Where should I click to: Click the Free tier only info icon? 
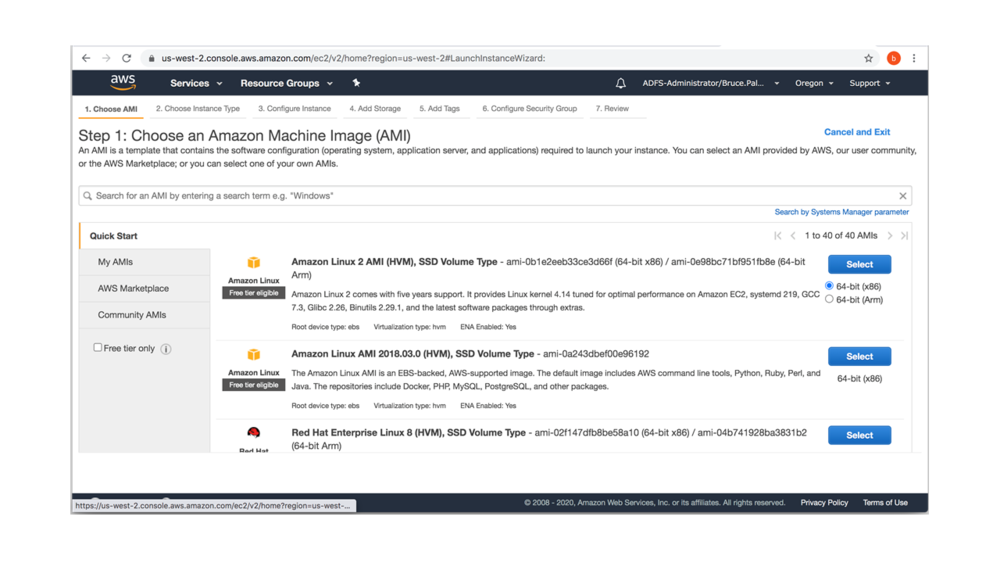[x=166, y=349]
